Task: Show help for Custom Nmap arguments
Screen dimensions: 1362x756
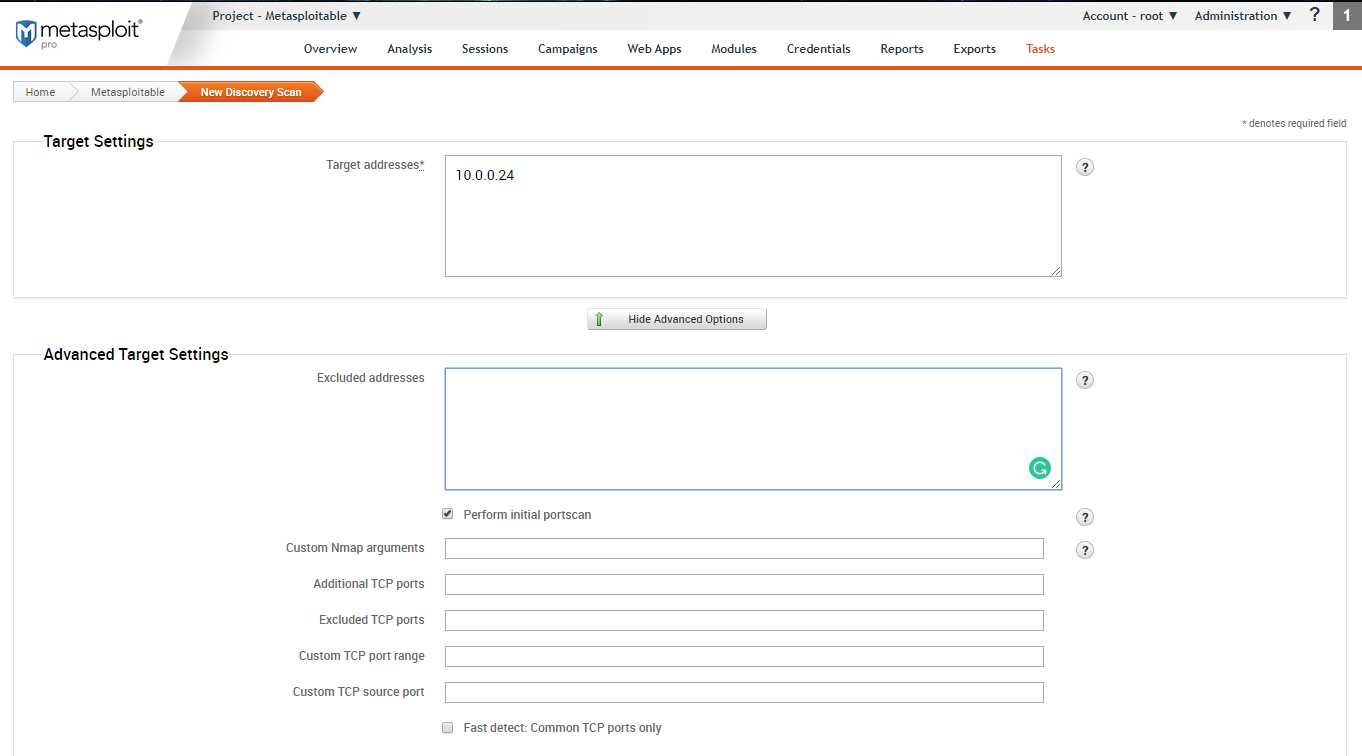Action: 1085,550
